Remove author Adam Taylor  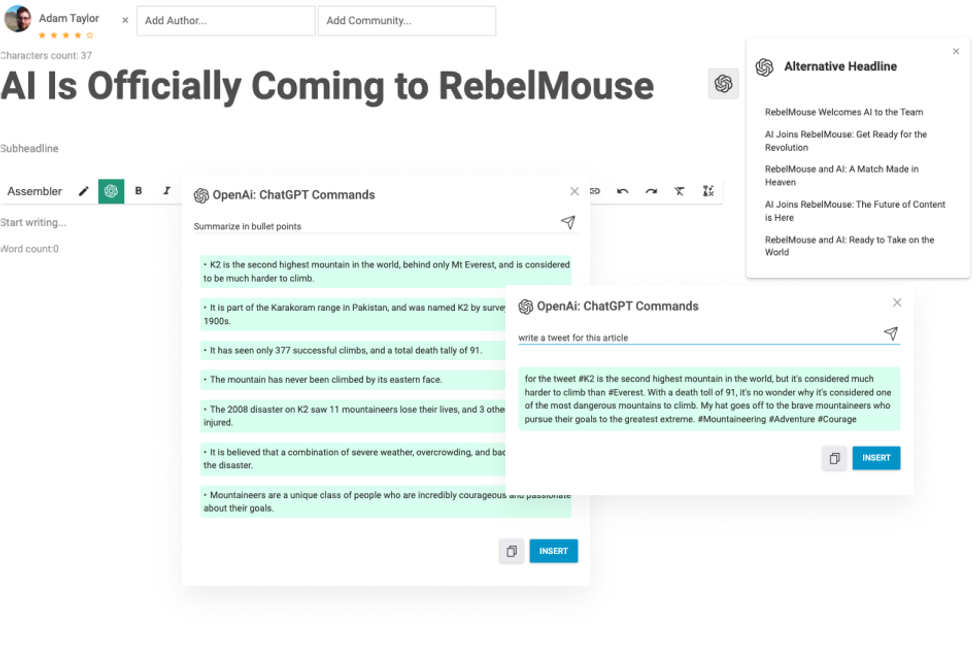click(x=125, y=20)
